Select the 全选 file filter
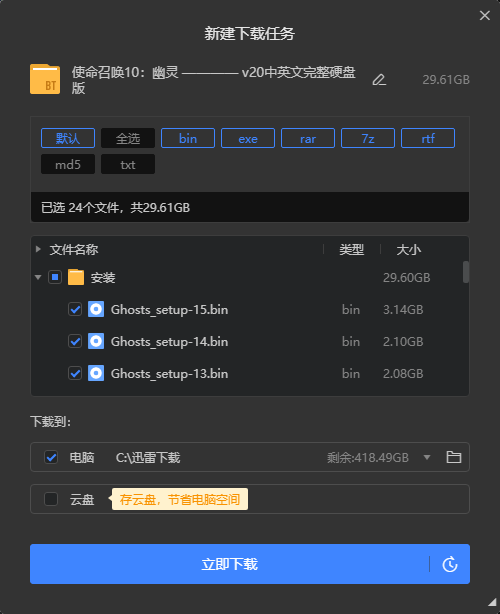 [x=128, y=138]
